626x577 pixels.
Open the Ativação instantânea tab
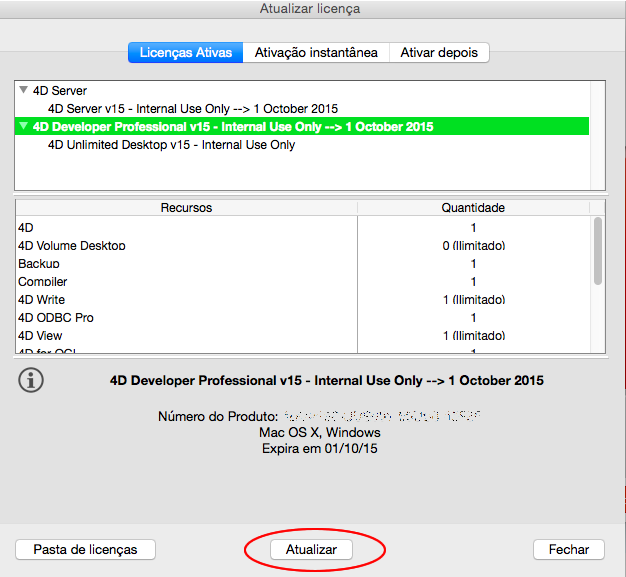(316, 53)
